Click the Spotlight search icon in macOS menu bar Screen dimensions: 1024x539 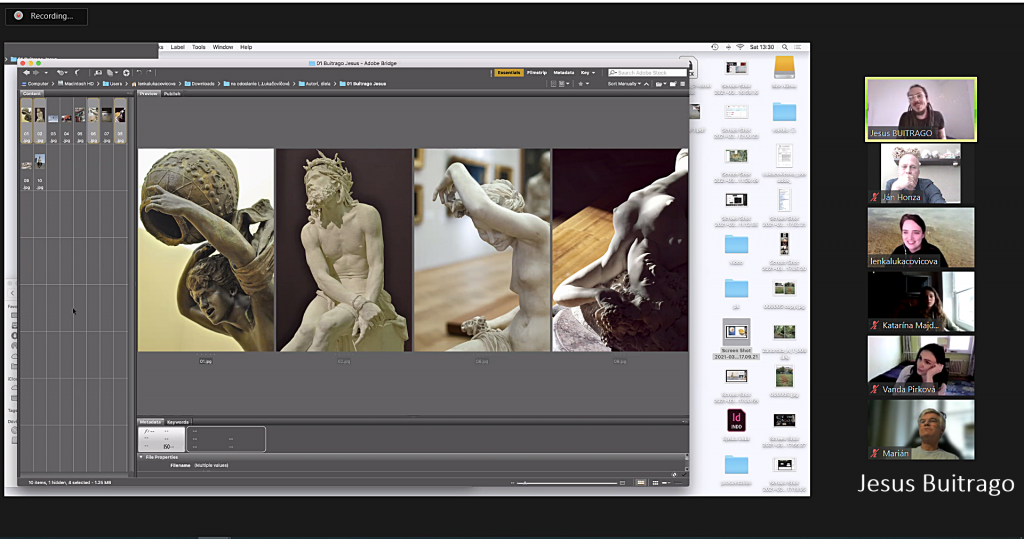point(784,47)
